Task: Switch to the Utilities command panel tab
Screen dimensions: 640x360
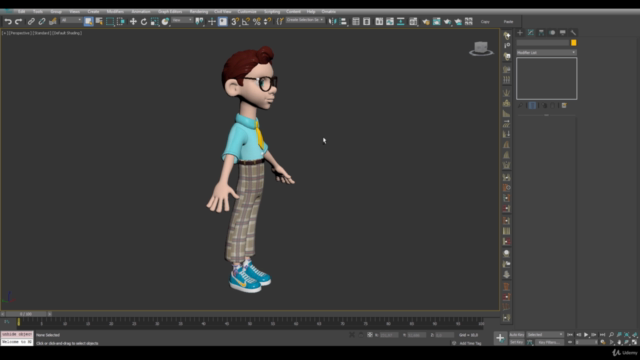Action: (573, 33)
